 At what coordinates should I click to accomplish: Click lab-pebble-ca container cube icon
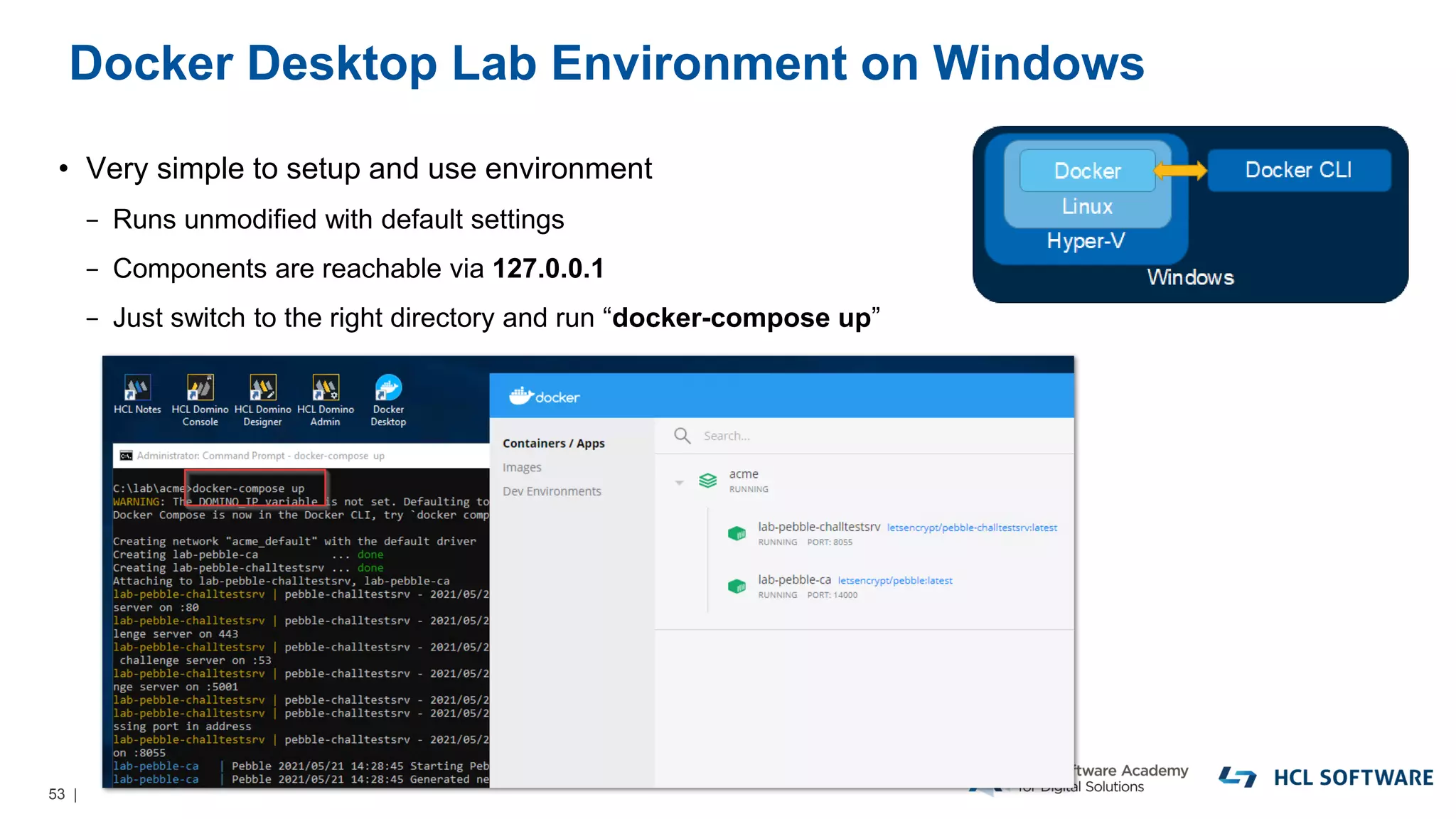coord(737,587)
